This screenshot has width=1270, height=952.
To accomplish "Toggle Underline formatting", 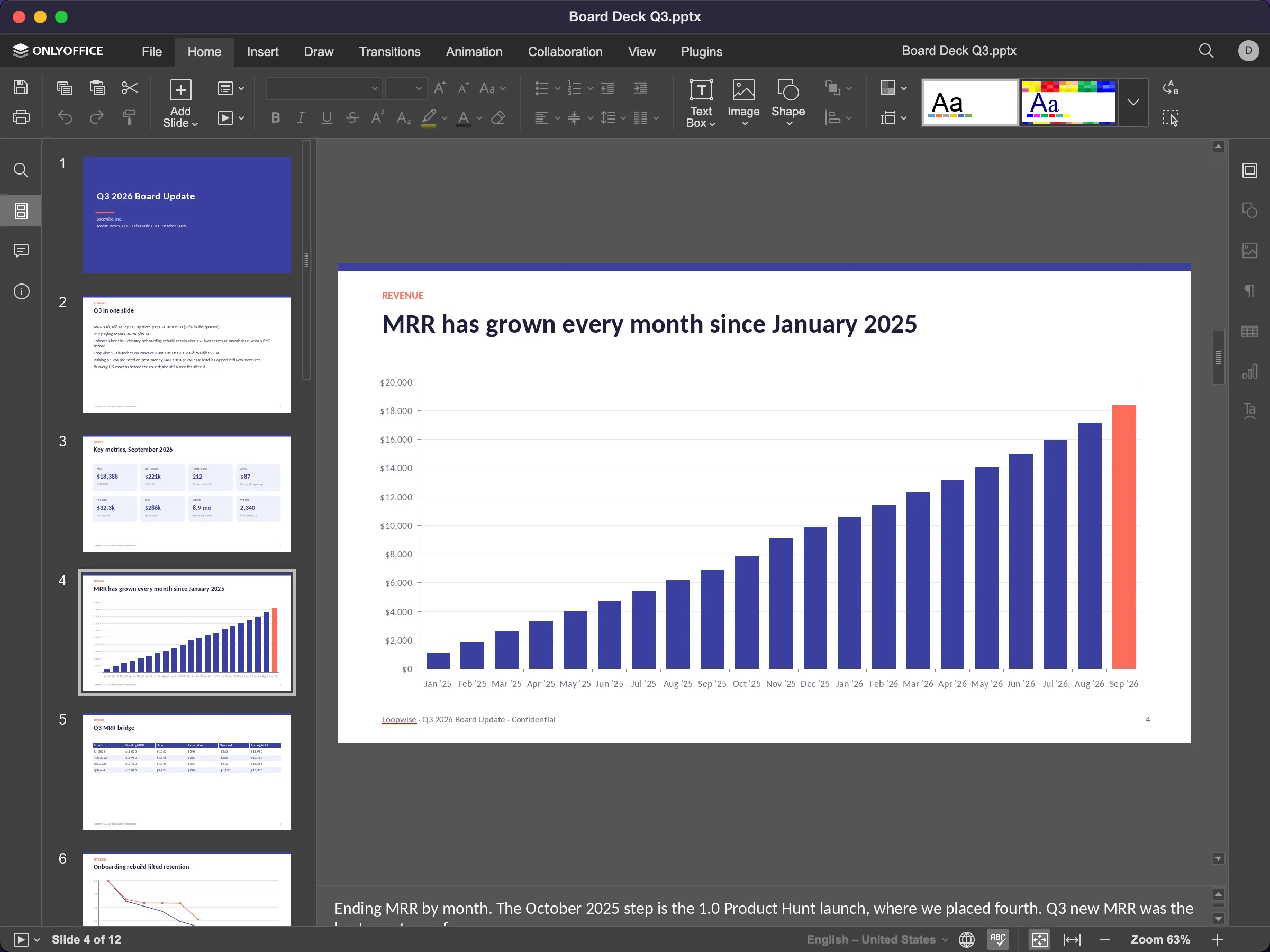I will tap(326, 117).
